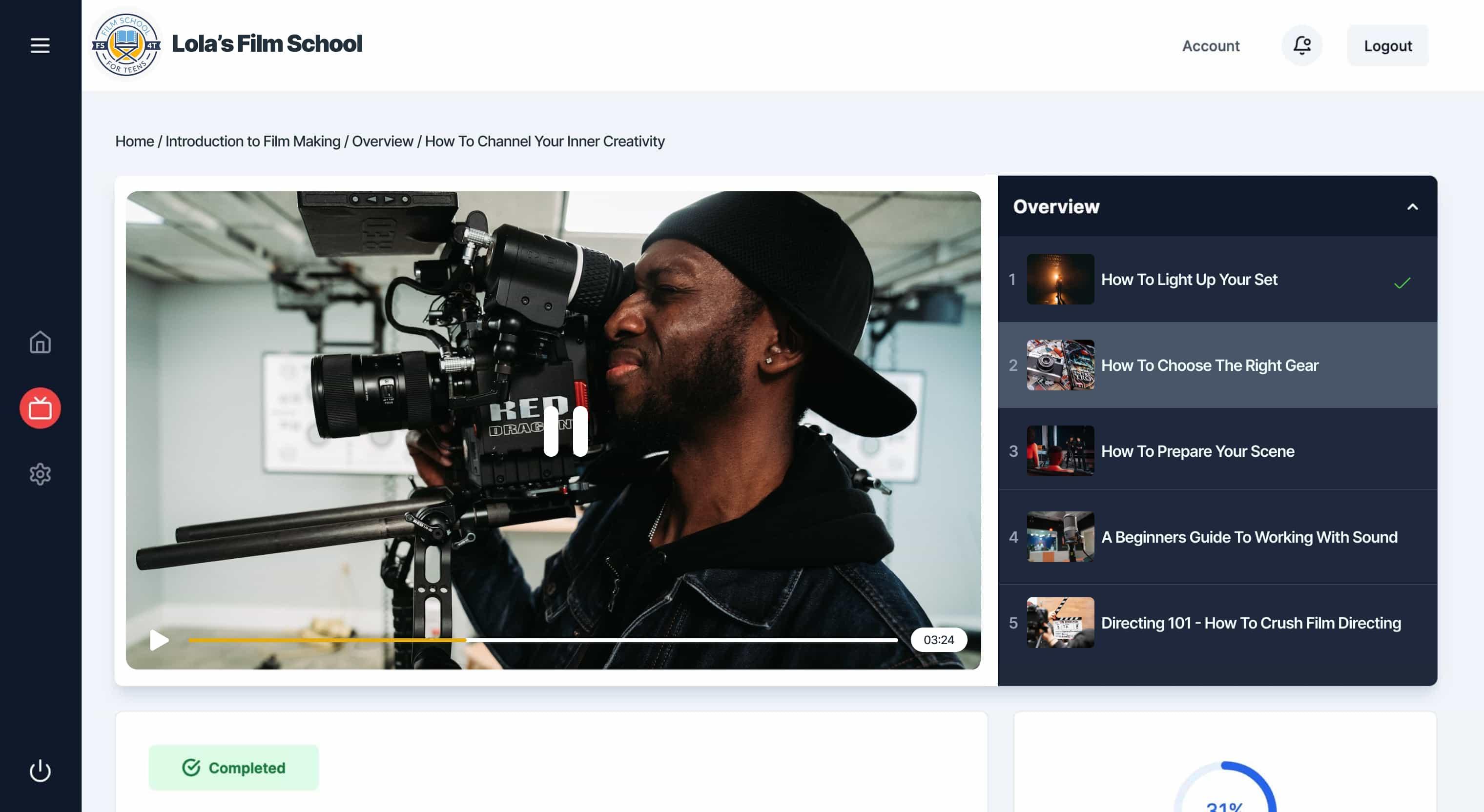
Task: Open lesson How To Light Up Your Set
Action: 1217,279
